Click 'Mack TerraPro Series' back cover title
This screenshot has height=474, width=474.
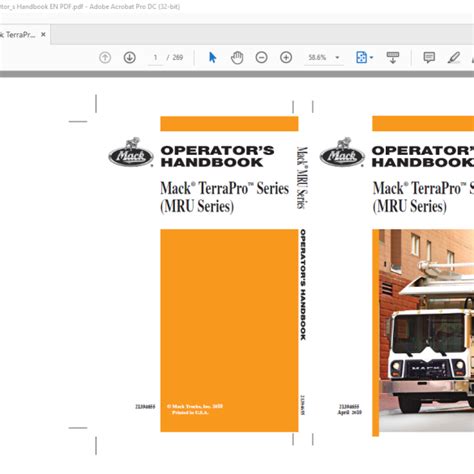click(x=225, y=188)
